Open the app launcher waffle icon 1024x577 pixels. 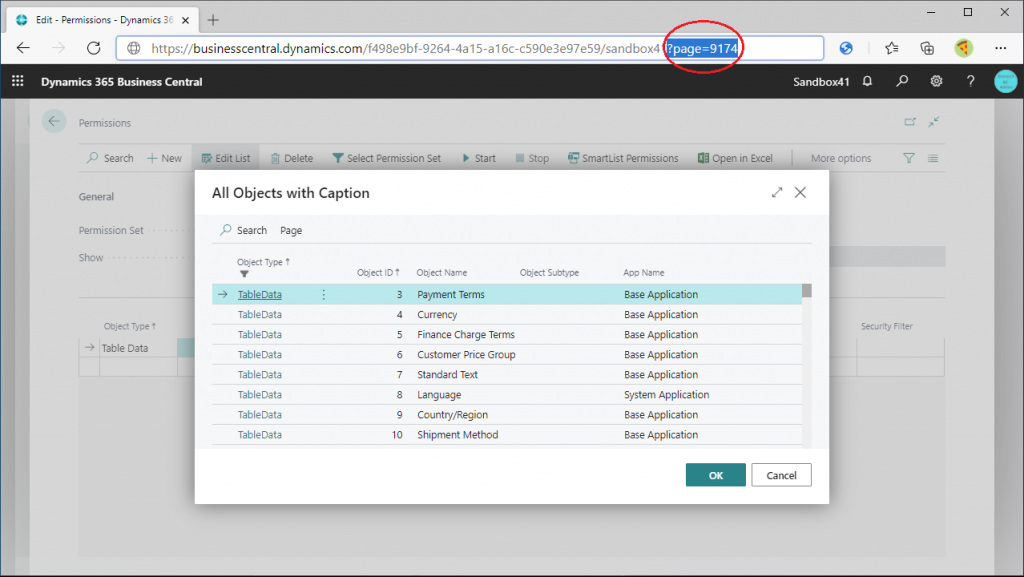pos(17,82)
